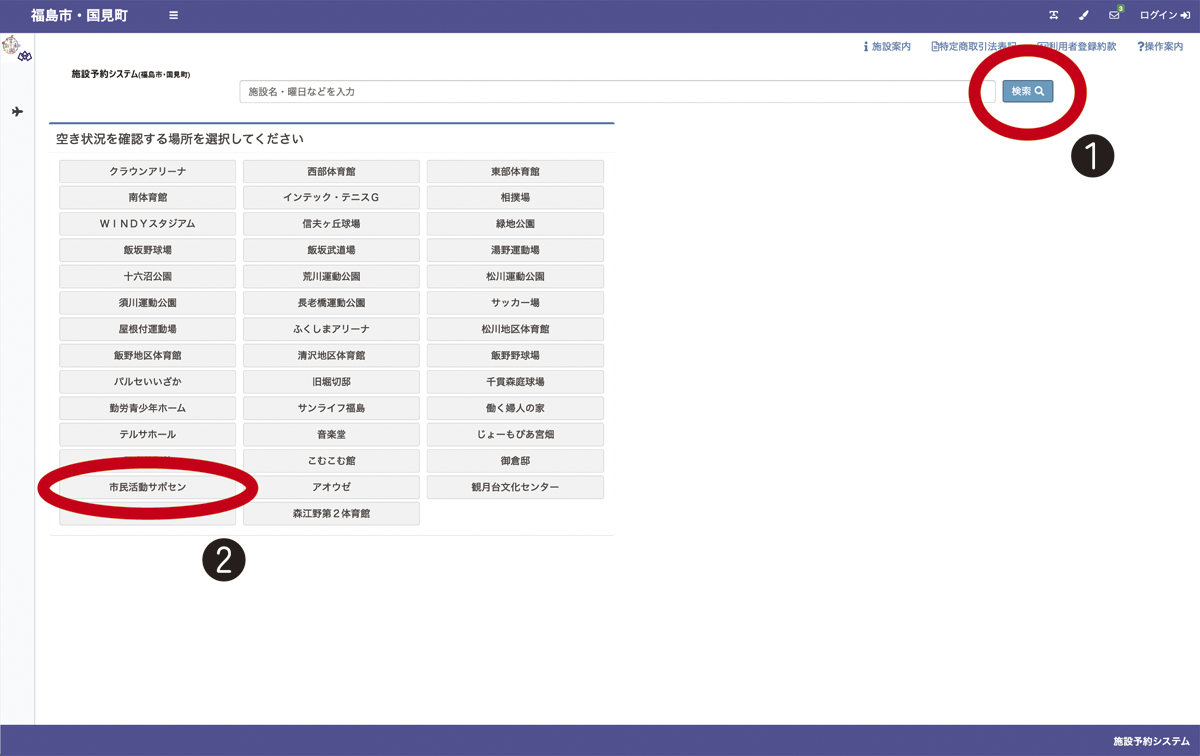1200x756 pixels.
Task: Open the mail notifications showing 3 unread
Action: click(1113, 15)
